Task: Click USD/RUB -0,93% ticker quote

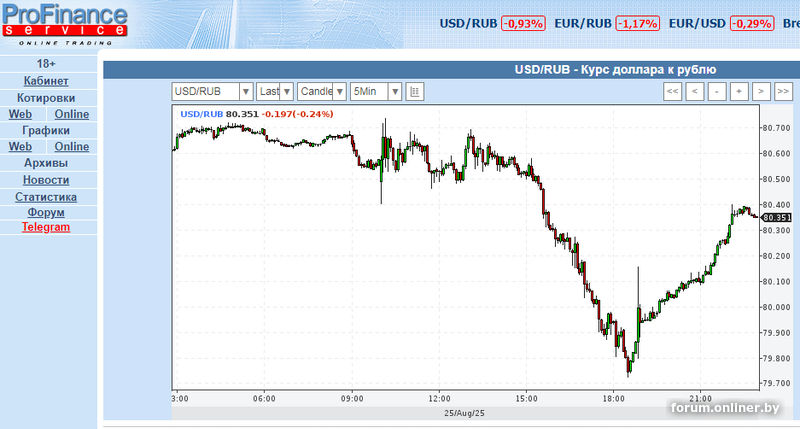Action: pyautogui.click(x=492, y=23)
